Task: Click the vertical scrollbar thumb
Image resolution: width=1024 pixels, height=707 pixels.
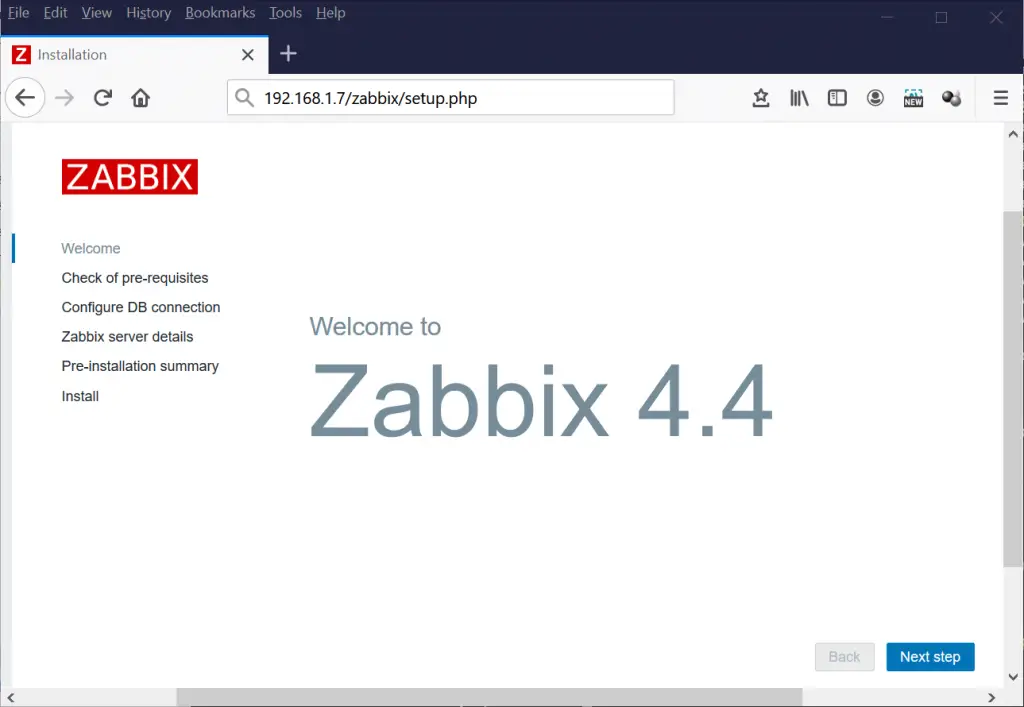Action: click(1013, 389)
